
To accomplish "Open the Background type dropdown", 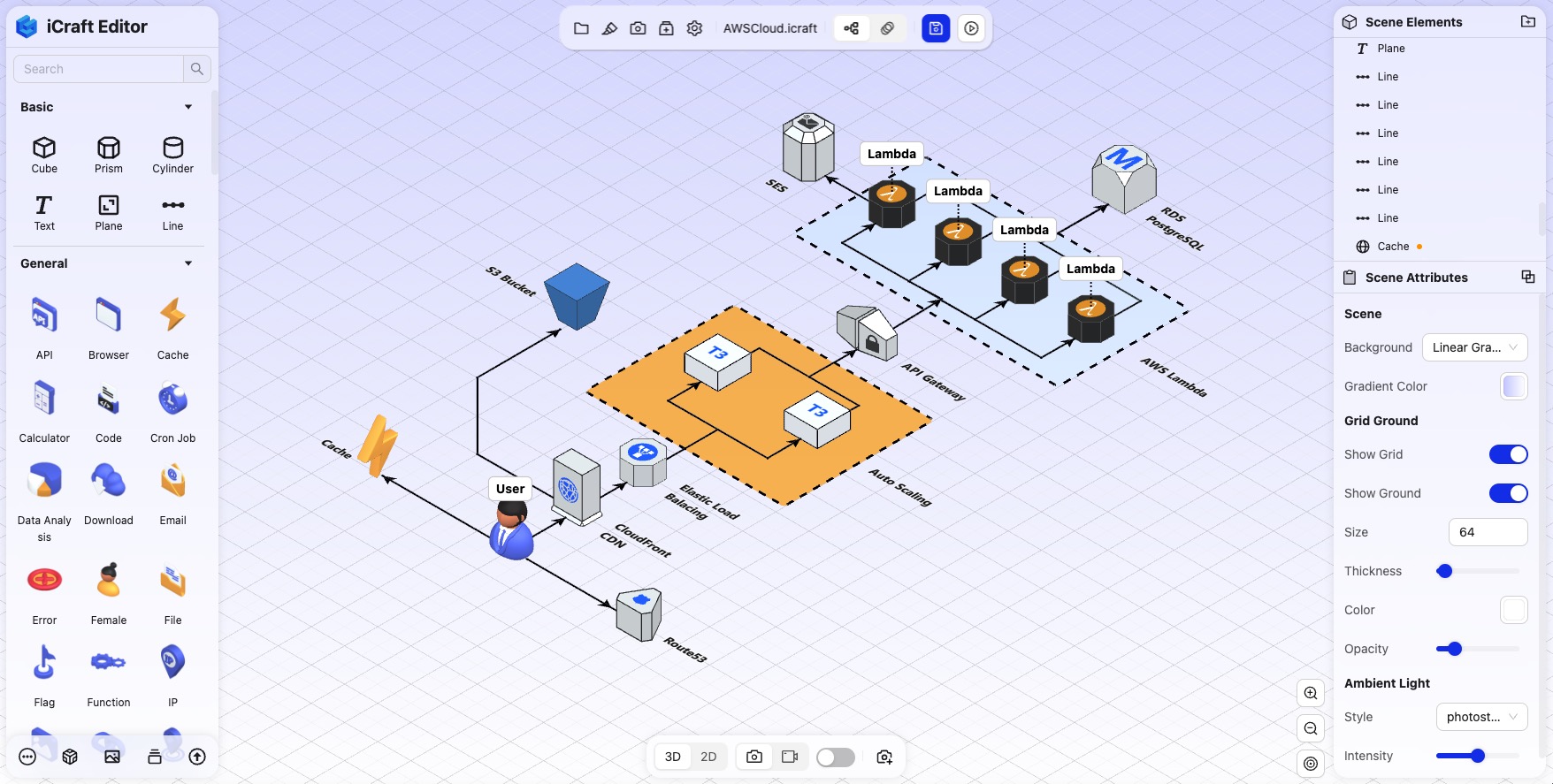I will tap(1474, 347).
